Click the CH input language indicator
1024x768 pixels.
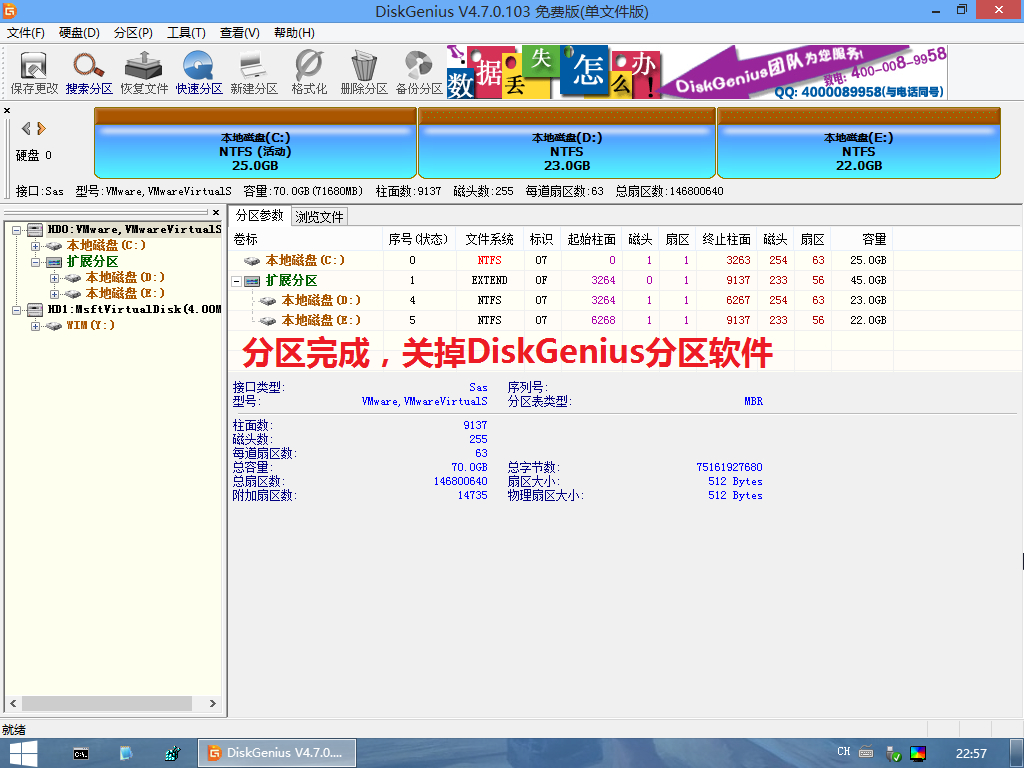(x=844, y=752)
